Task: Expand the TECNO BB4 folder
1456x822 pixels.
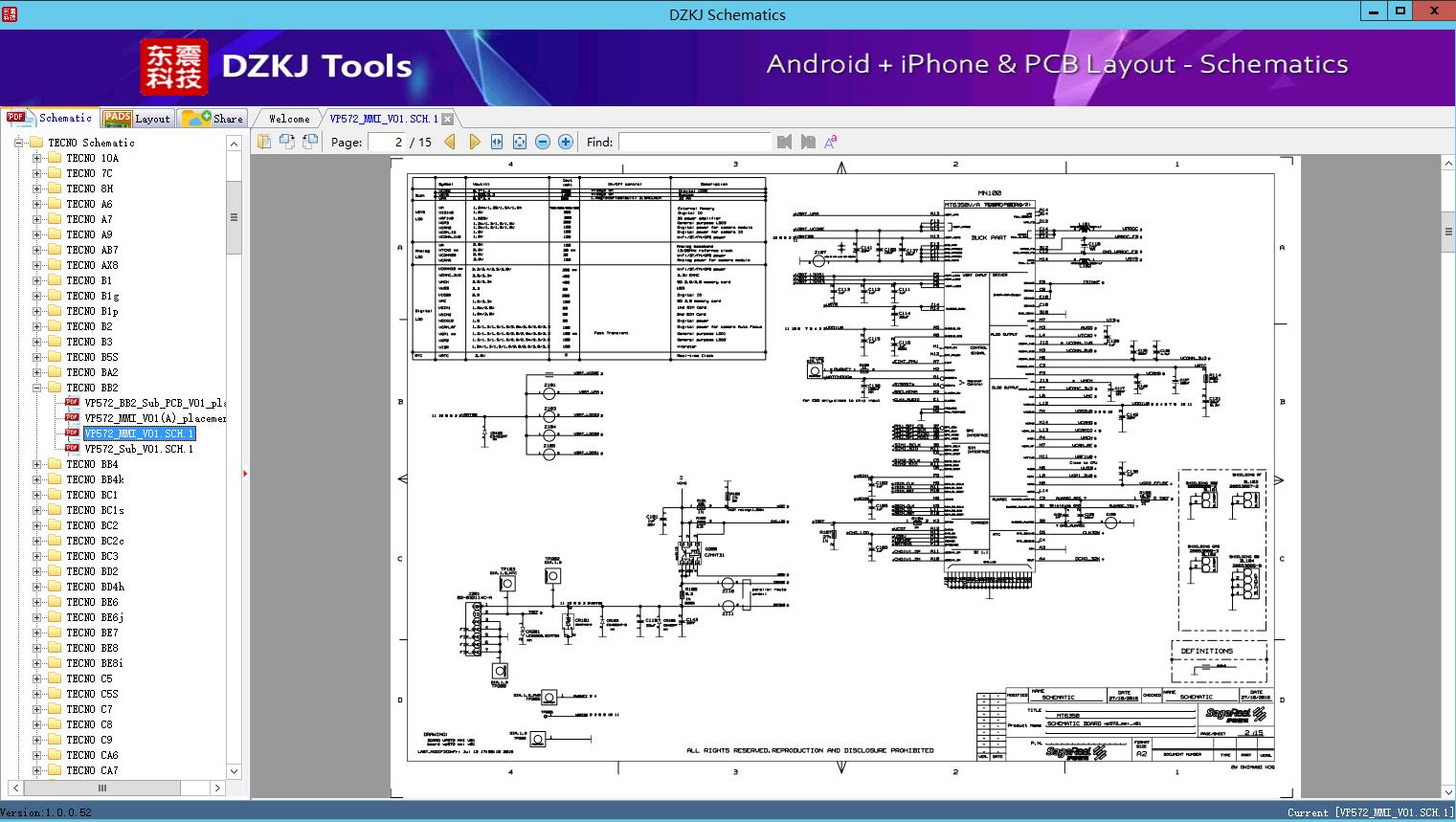Action: [37, 464]
